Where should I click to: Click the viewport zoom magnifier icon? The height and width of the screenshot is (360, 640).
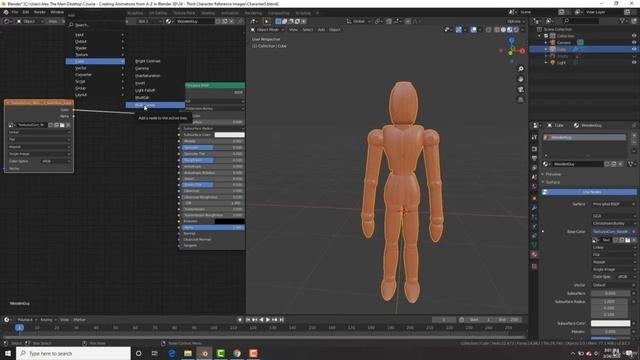pyautogui.click(x=520, y=69)
